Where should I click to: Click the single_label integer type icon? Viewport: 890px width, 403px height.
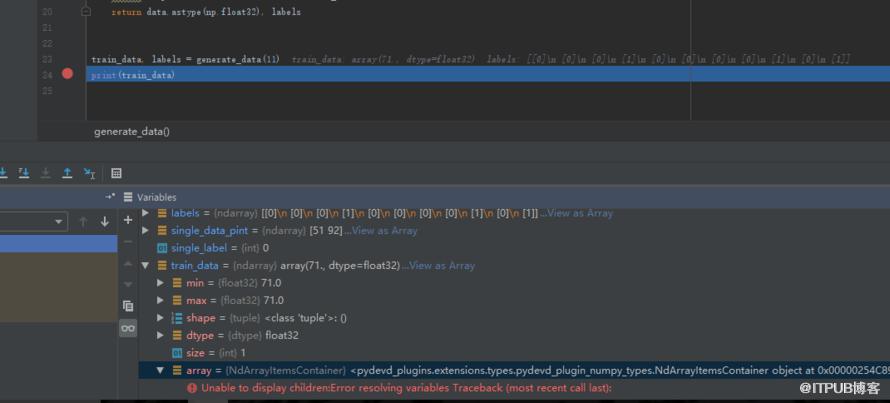point(162,248)
